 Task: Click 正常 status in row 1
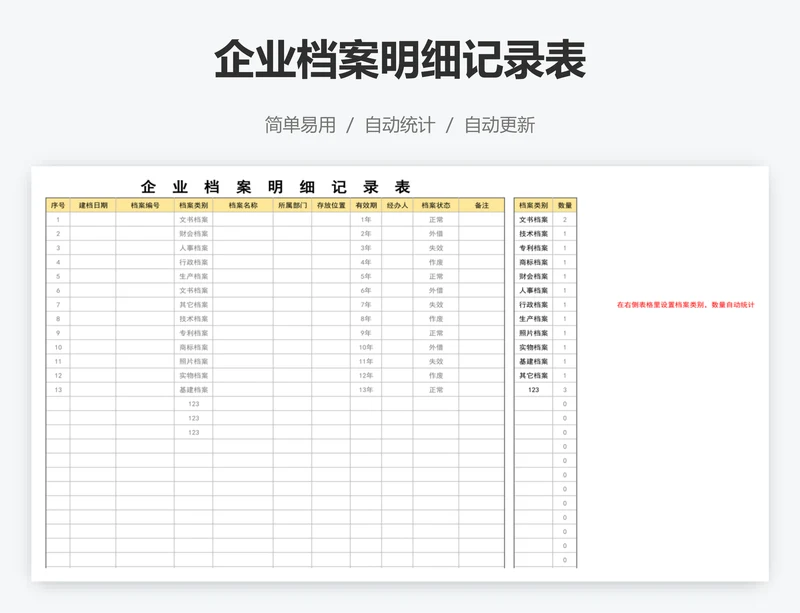coord(436,219)
